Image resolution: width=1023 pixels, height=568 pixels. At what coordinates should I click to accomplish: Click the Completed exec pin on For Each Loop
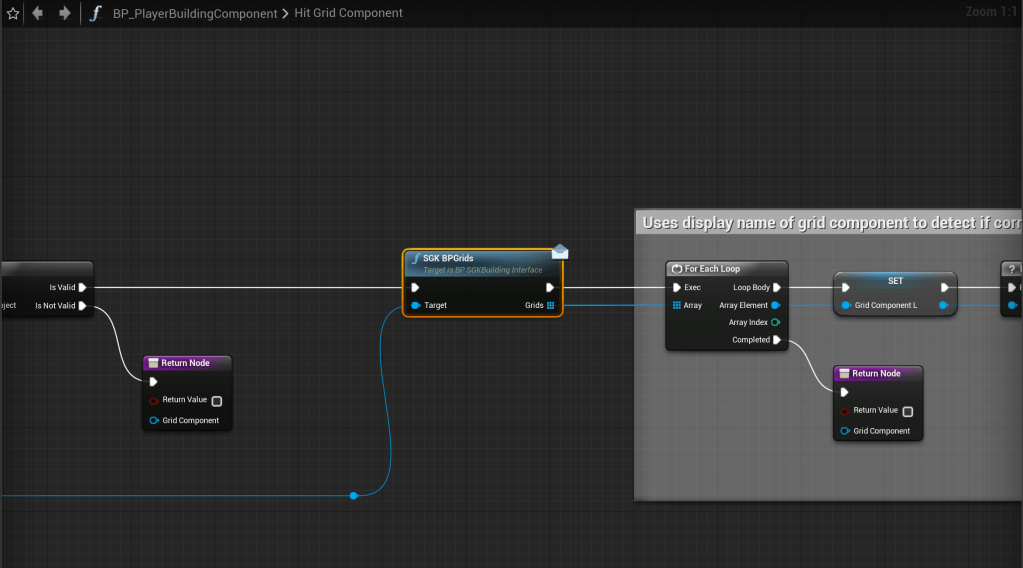777,340
